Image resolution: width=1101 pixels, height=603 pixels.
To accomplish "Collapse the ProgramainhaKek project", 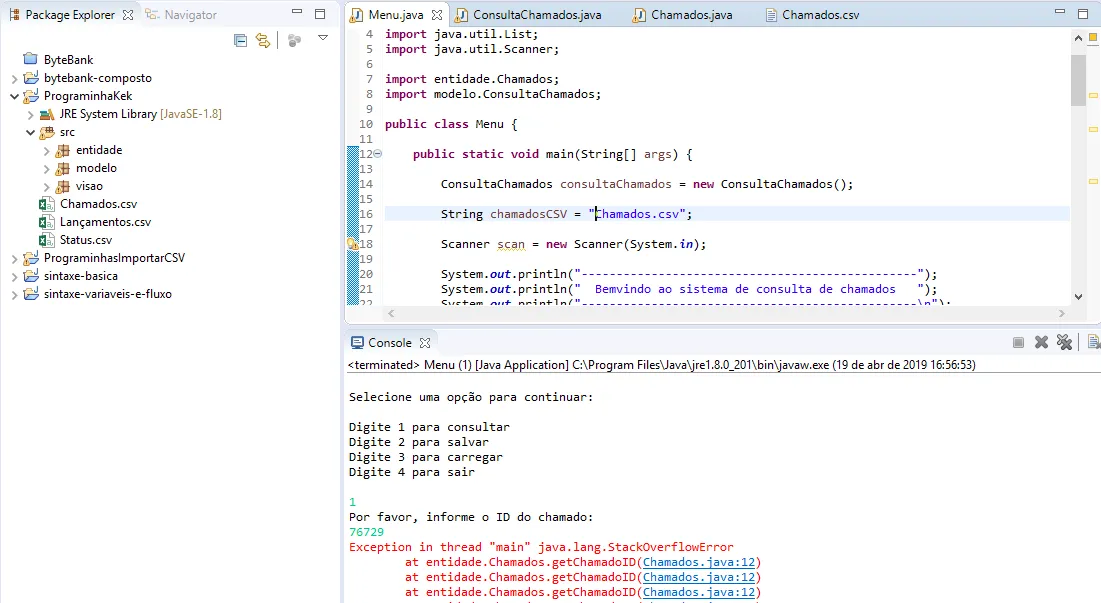I will coord(15,96).
